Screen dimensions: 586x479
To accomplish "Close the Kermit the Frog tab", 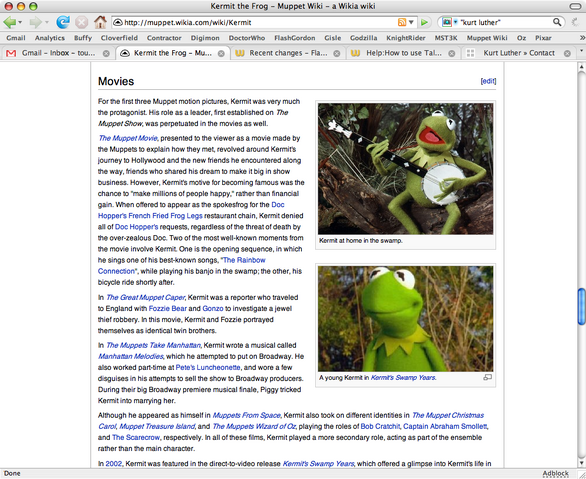I will (221, 53).
